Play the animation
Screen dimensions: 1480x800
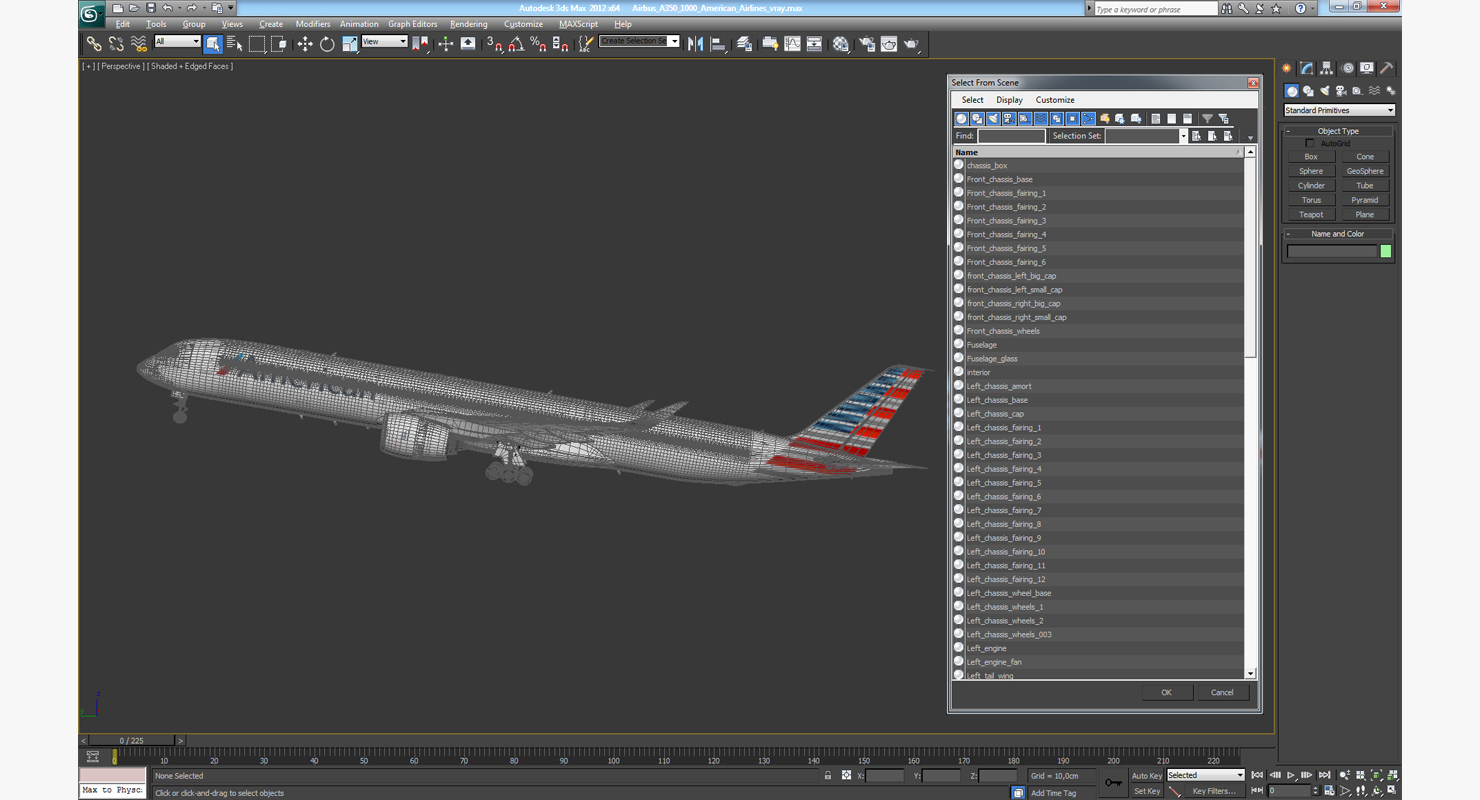pyautogui.click(x=1290, y=775)
